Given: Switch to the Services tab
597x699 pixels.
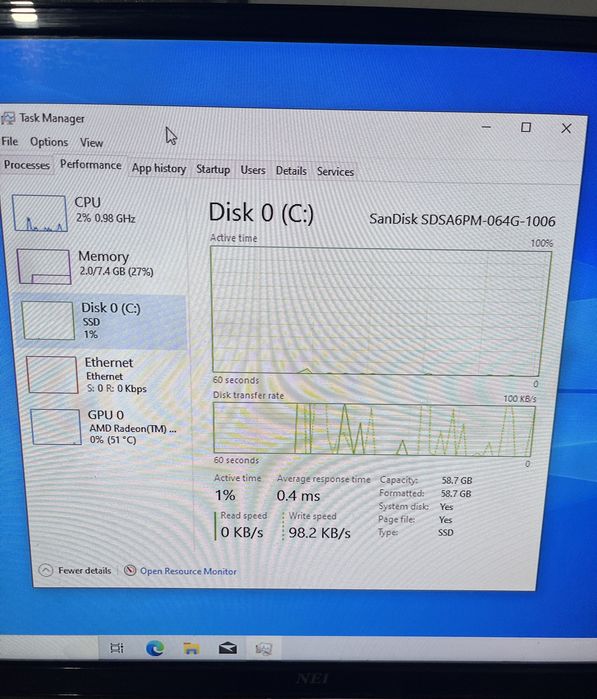Looking at the screenshot, I should pos(335,172).
